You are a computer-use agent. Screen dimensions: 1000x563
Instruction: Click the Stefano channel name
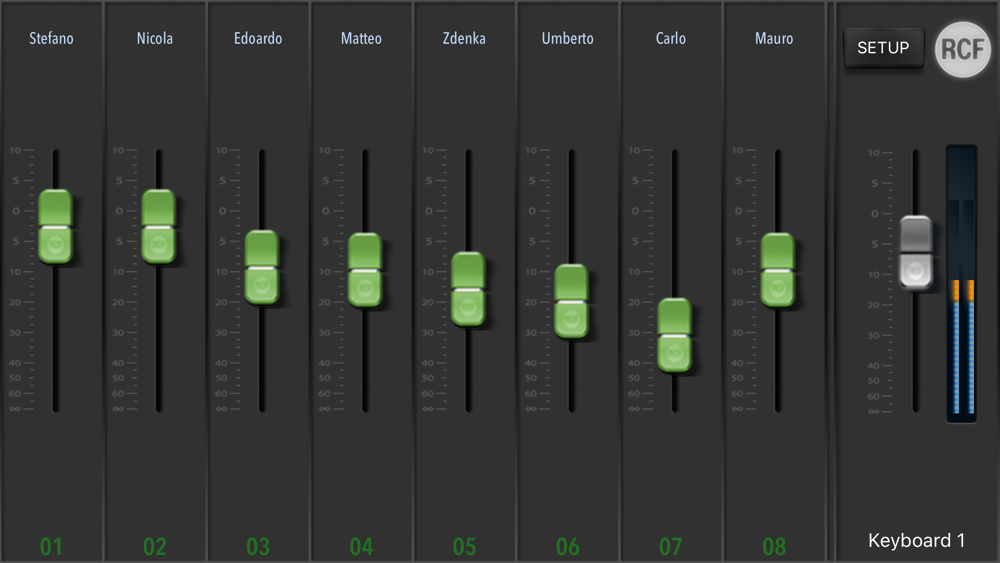pyautogui.click(x=51, y=38)
